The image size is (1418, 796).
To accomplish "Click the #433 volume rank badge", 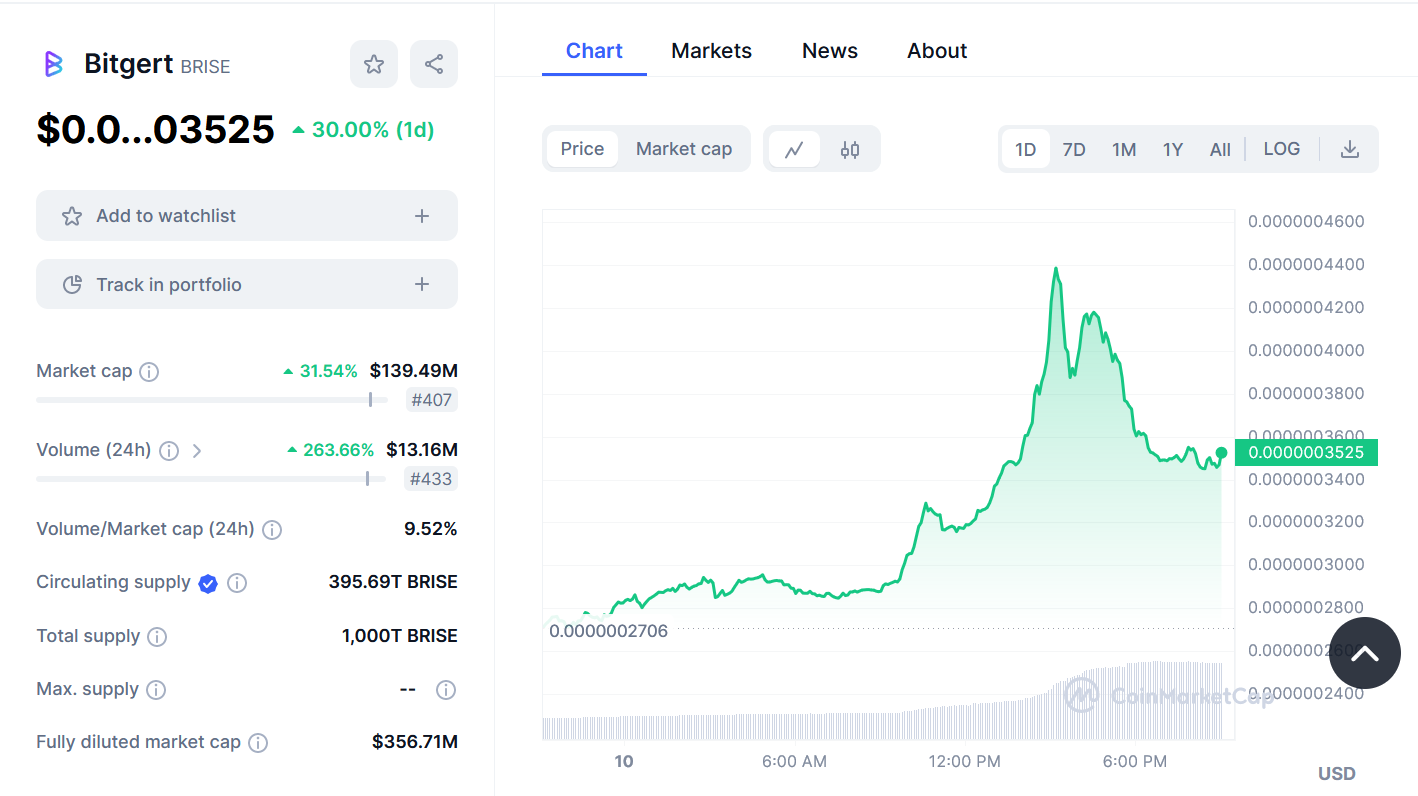I will (431, 479).
